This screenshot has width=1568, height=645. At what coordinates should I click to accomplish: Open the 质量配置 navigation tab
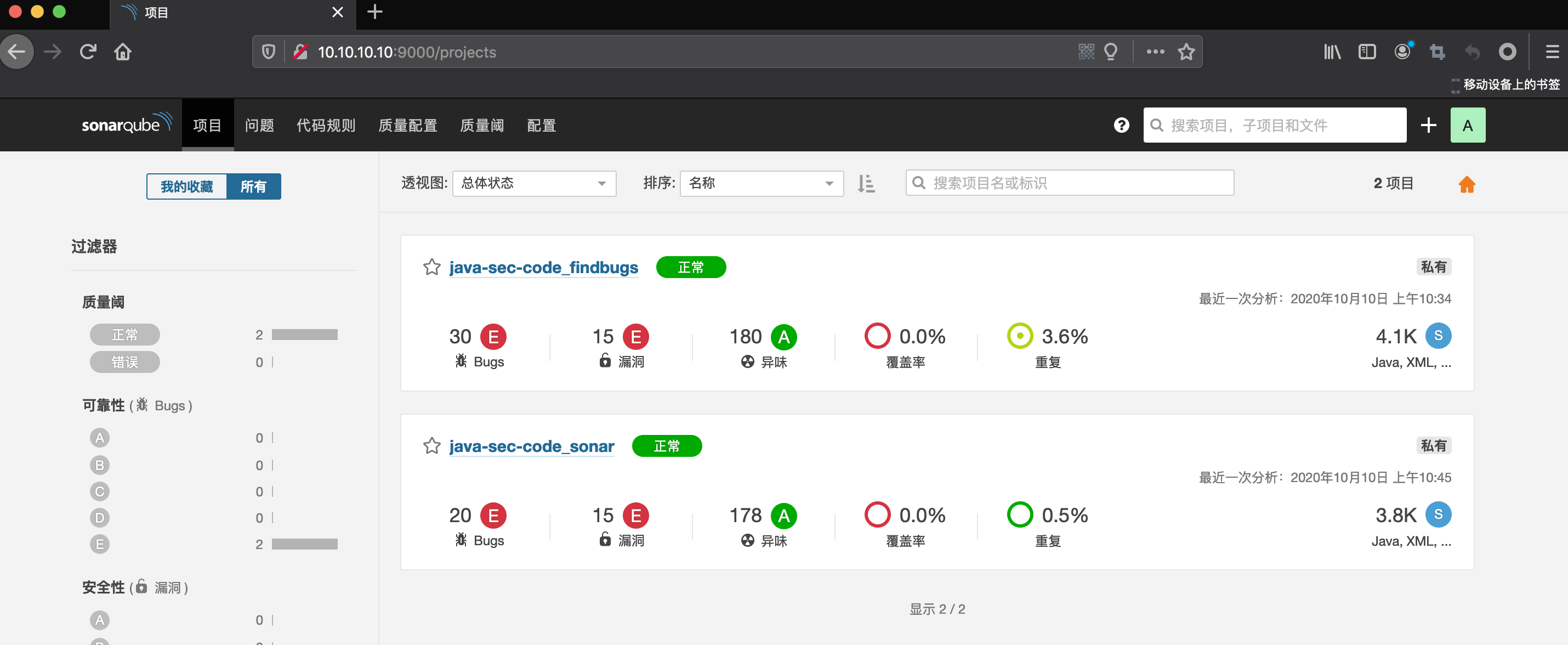point(407,125)
